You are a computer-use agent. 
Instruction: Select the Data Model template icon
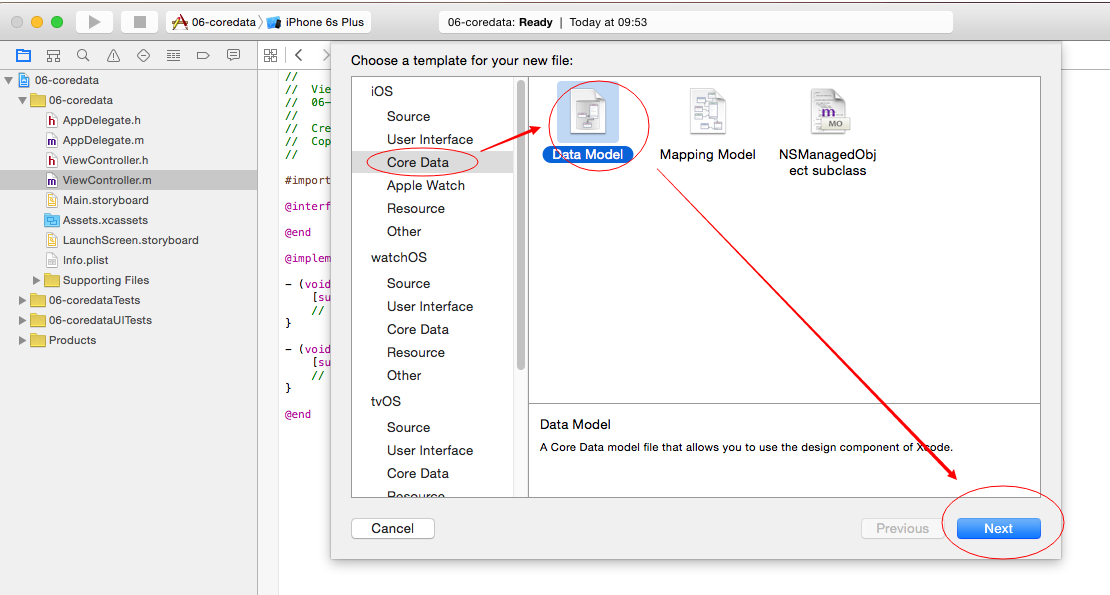point(588,112)
